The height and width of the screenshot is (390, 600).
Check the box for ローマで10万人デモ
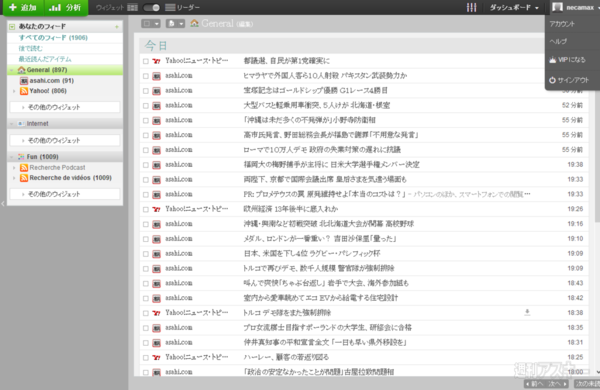tap(145, 150)
